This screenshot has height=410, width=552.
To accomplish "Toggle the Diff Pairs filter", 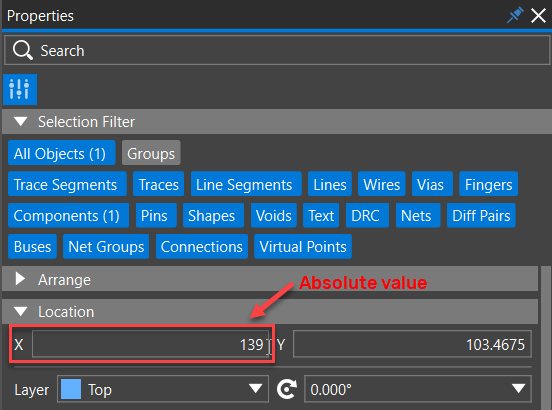I will [x=481, y=215].
